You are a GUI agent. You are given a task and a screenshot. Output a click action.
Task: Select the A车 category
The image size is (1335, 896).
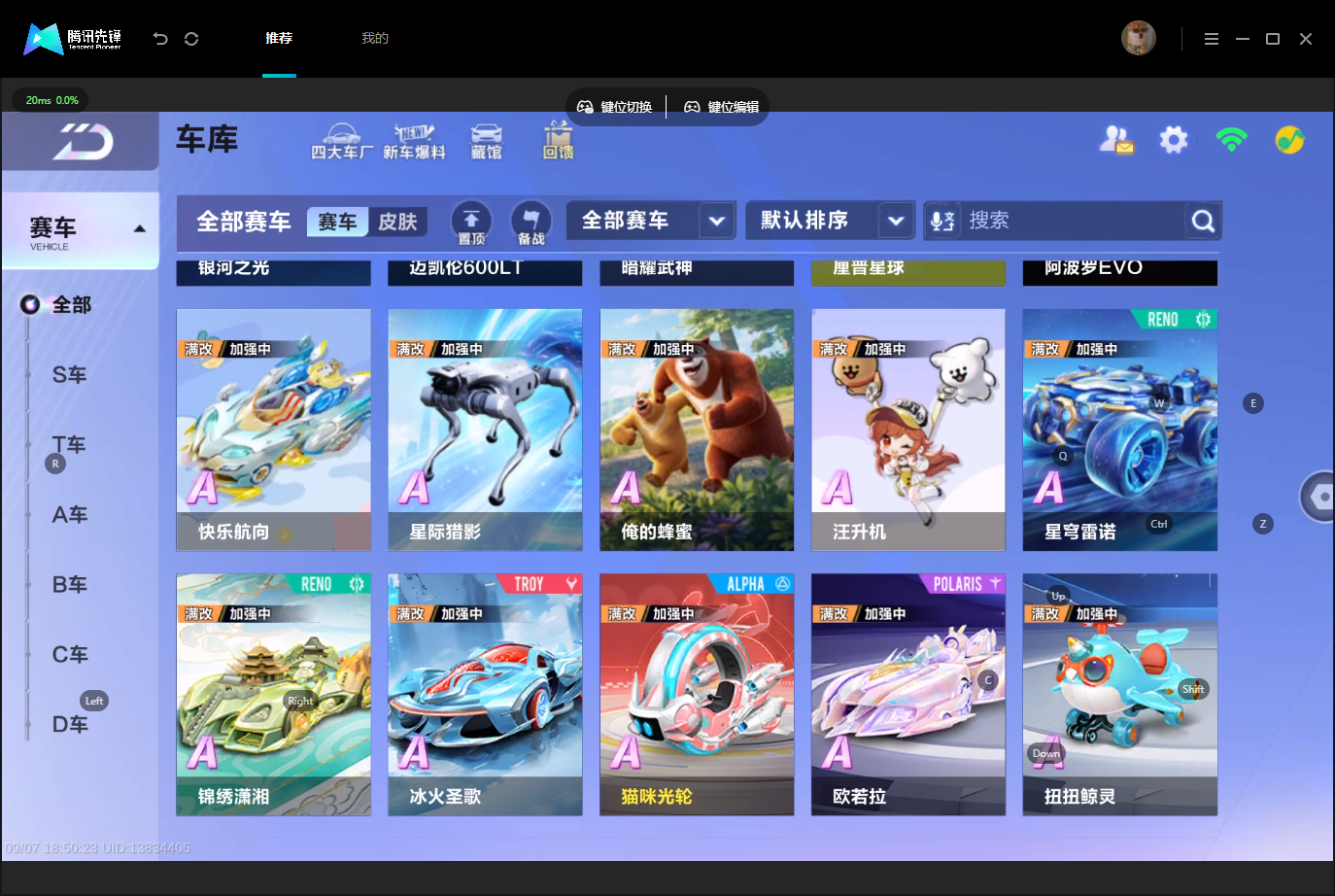pyautogui.click(x=69, y=515)
